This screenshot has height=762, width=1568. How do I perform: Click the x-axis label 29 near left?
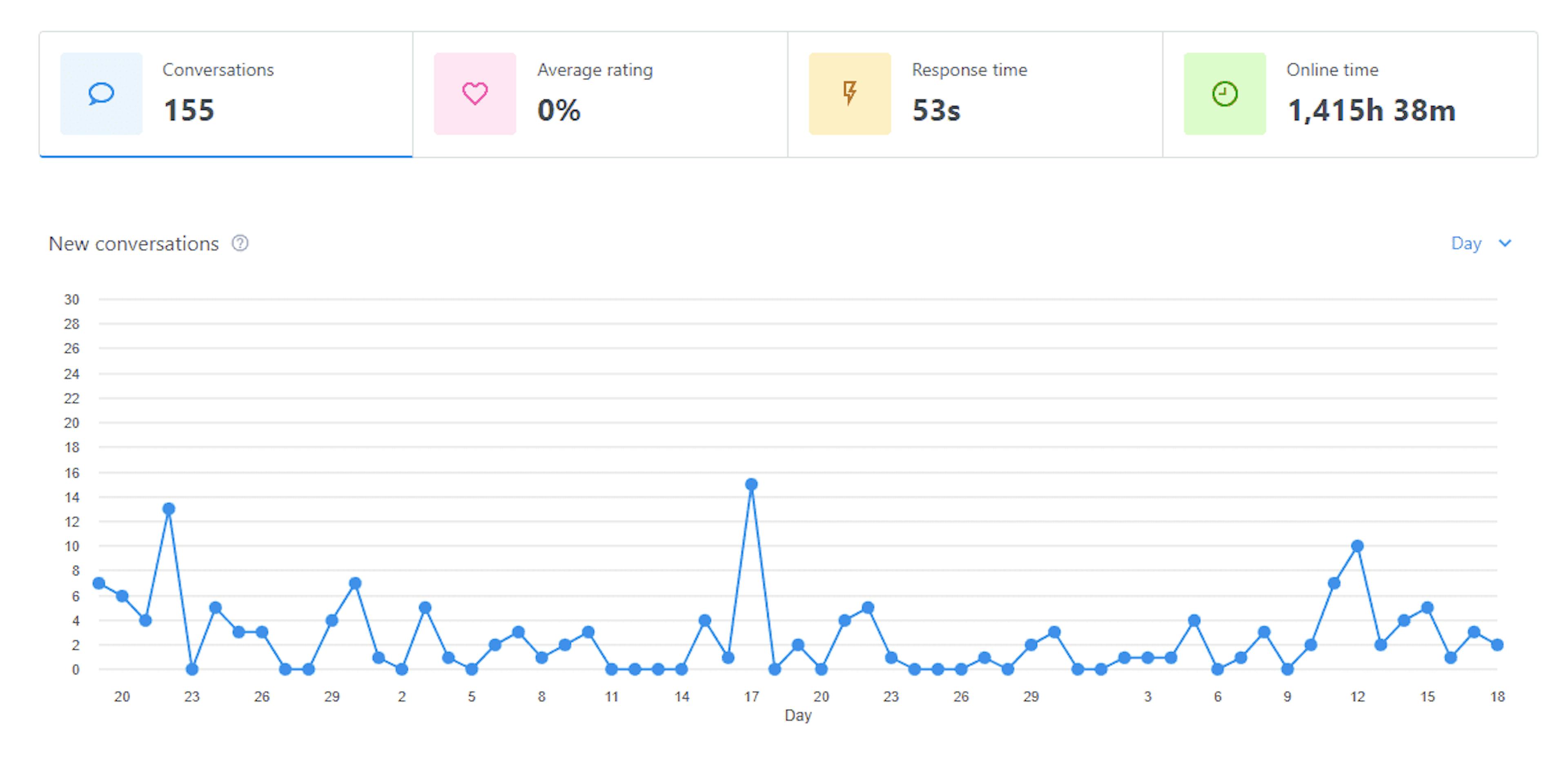tap(332, 696)
